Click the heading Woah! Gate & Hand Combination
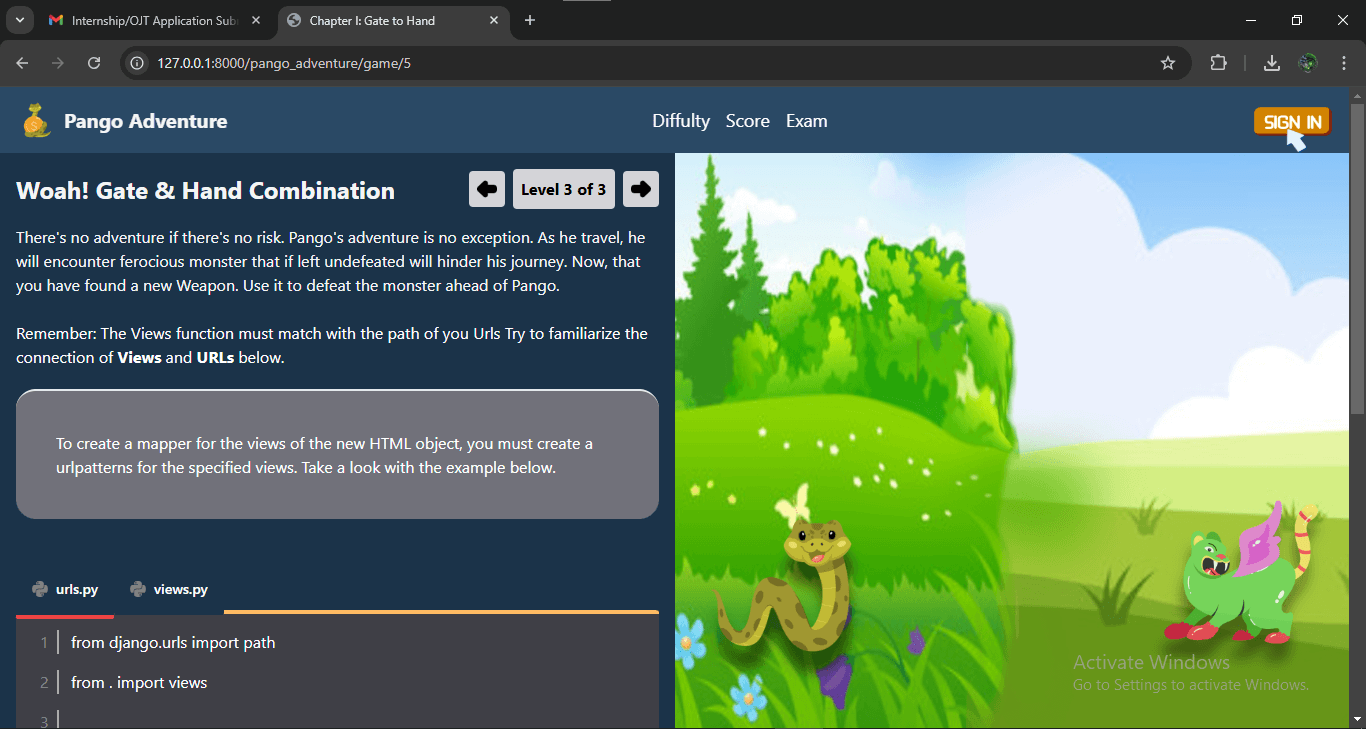This screenshot has height=729, width=1366. (205, 190)
